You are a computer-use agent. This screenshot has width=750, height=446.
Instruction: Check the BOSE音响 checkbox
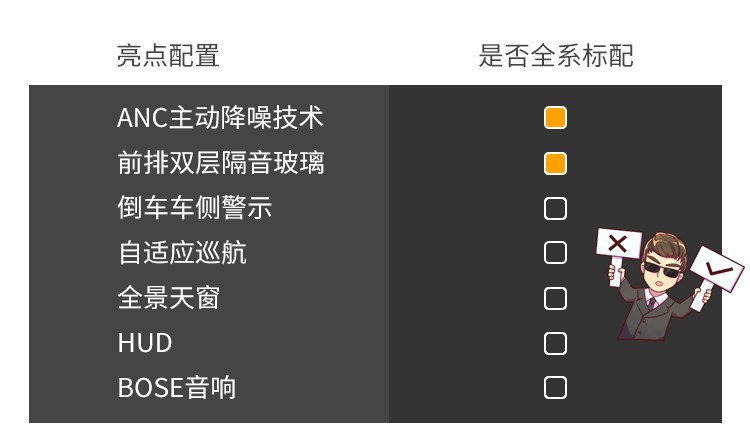pos(555,388)
